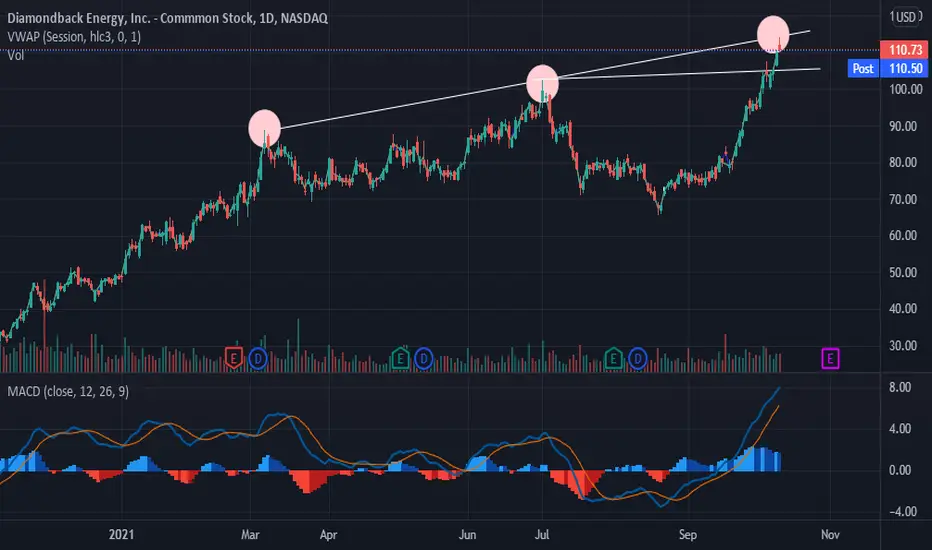Click the red earnings E marker before March

[234, 359]
